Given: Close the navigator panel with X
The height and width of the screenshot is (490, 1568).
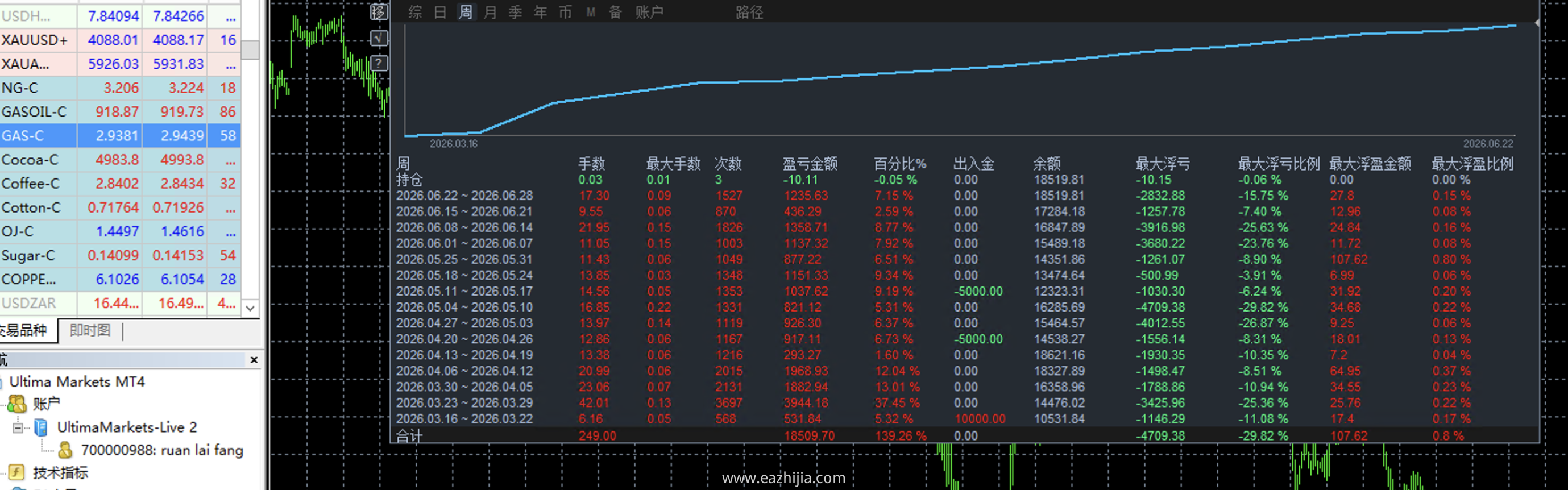Looking at the screenshot, I should click(254, 360).
